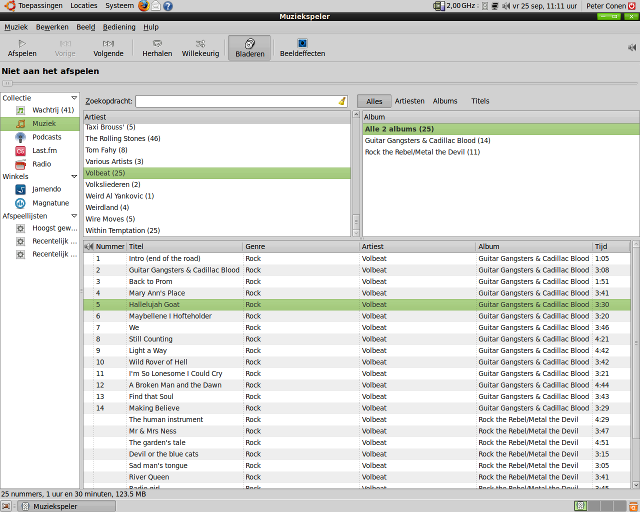
Task: Toggle Herhalen repeat mode
Action: coord(157,49)
